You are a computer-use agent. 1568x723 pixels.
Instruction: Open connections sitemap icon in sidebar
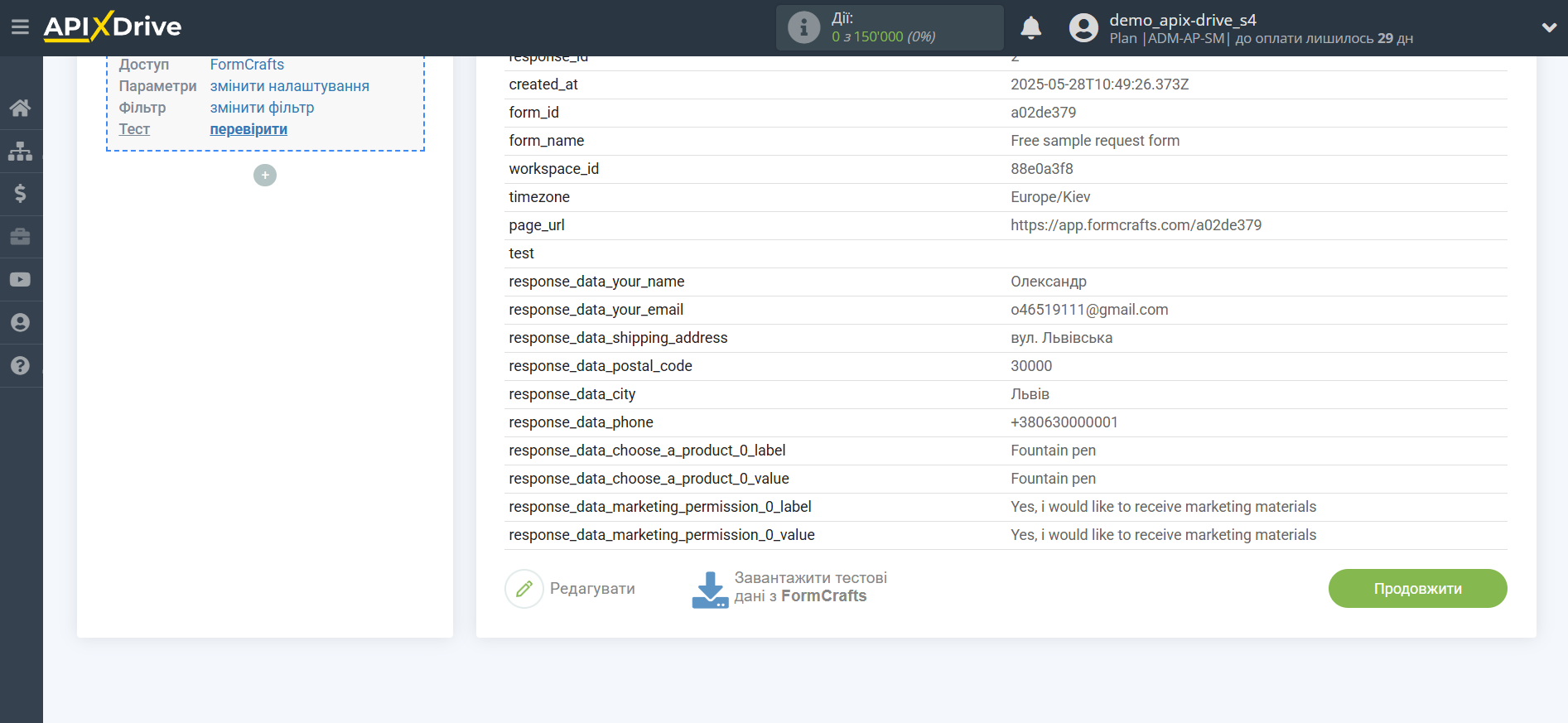point(21,151)
